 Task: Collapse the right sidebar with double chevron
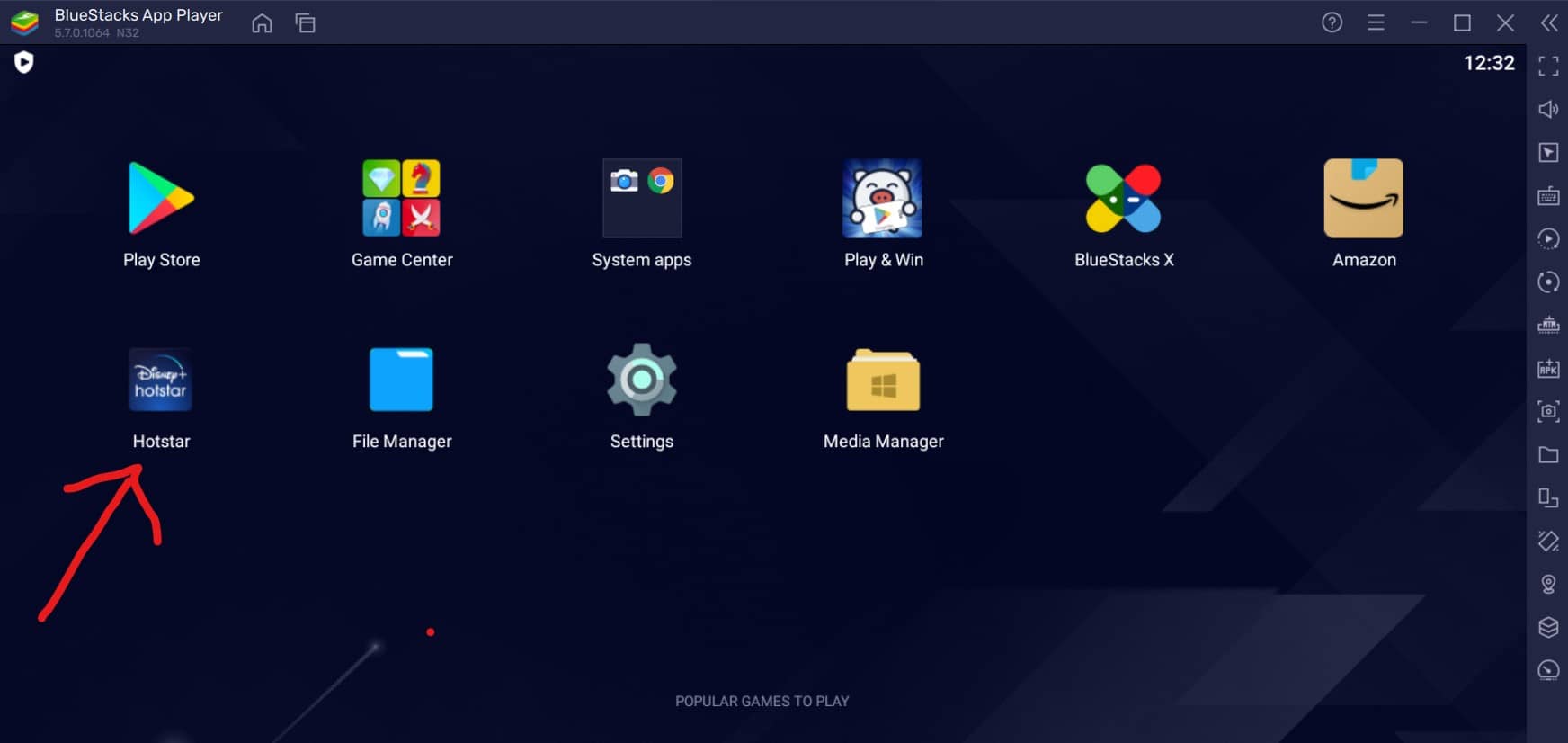click(x=1549, y=22)
